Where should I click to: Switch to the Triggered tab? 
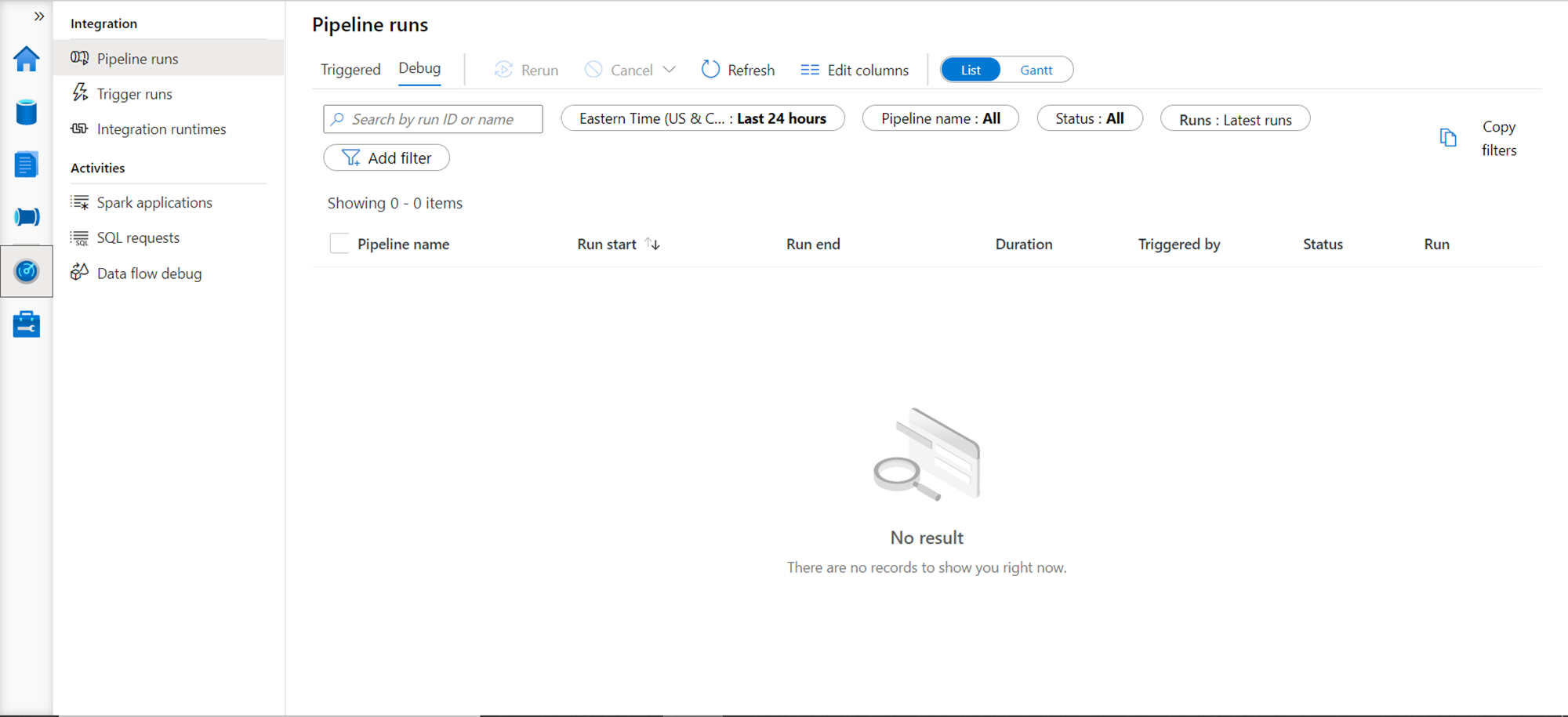pyautogui.click(x=350, y=70)
